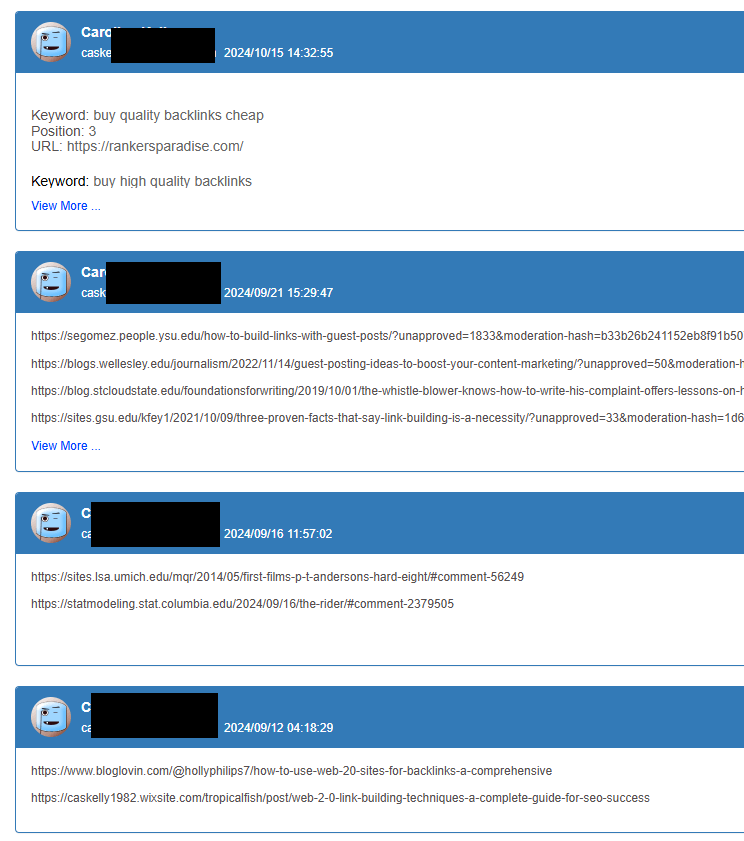Select the 'Keyword: buy quality backlinks cheap' line
Image resolution: width=744 pixels, height=841 pixels.
click(148, 115)
